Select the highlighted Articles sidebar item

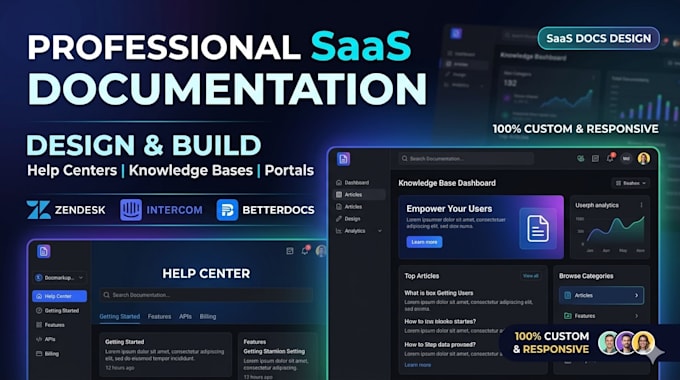click(x=359, y=195)
